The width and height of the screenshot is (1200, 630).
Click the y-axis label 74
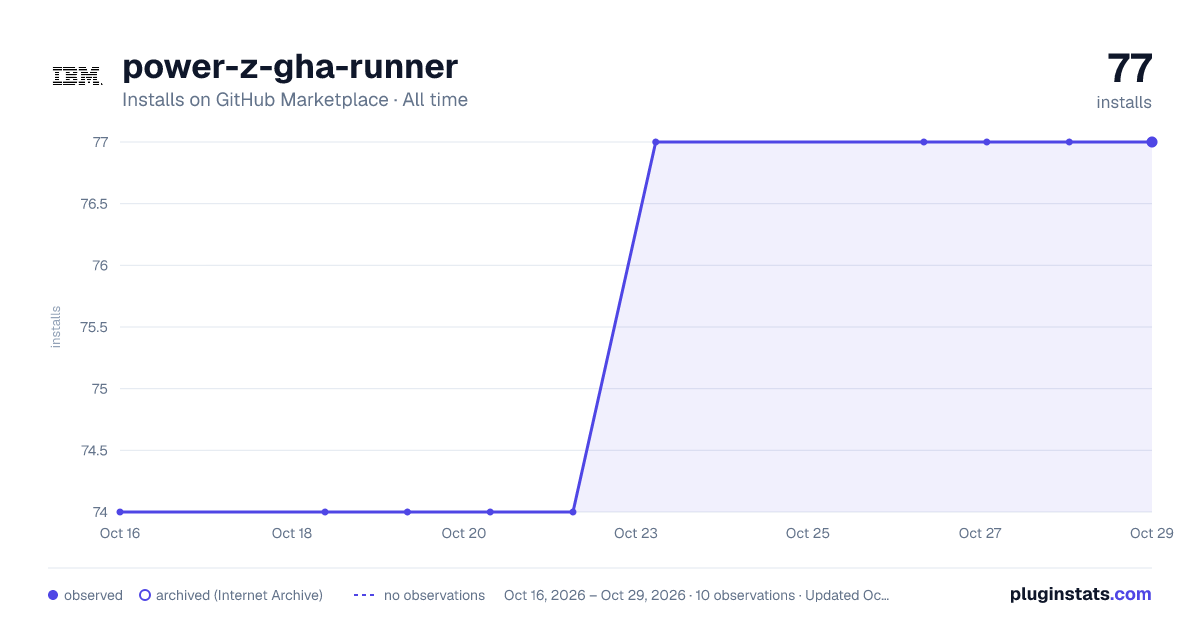point(100,512)
